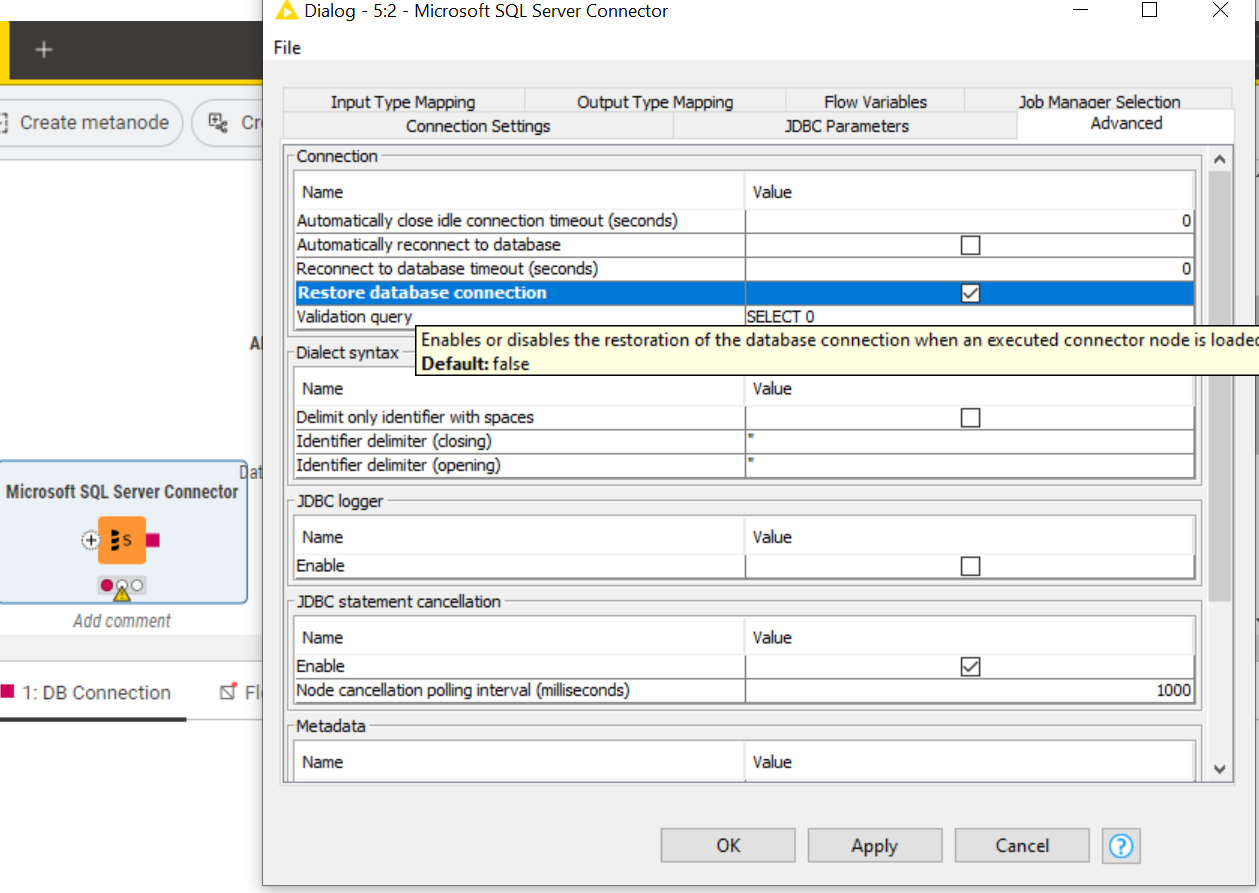Click the Cancel button
The height and width of the screenshot is (893, 1259).
point(1022,846)
